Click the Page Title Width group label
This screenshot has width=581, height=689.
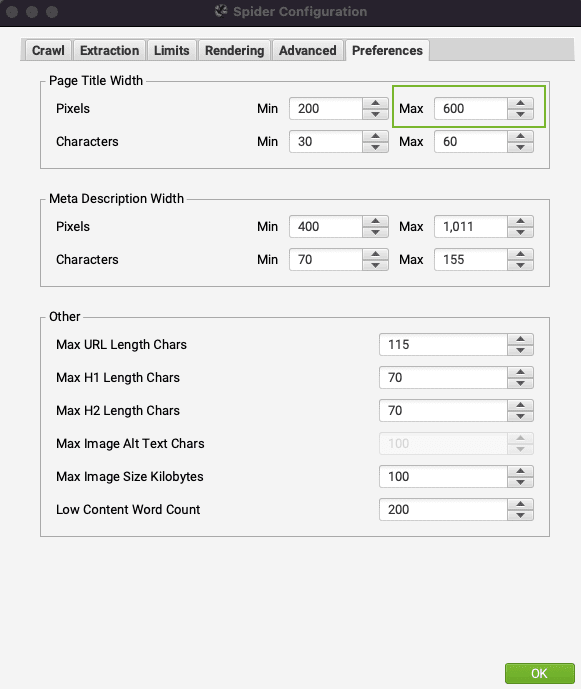pyautogui.click(x=96, y=80)
